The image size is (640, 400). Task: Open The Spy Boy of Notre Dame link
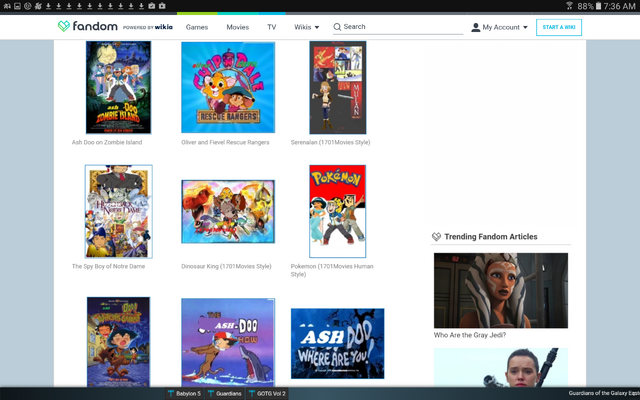point(109,267)
